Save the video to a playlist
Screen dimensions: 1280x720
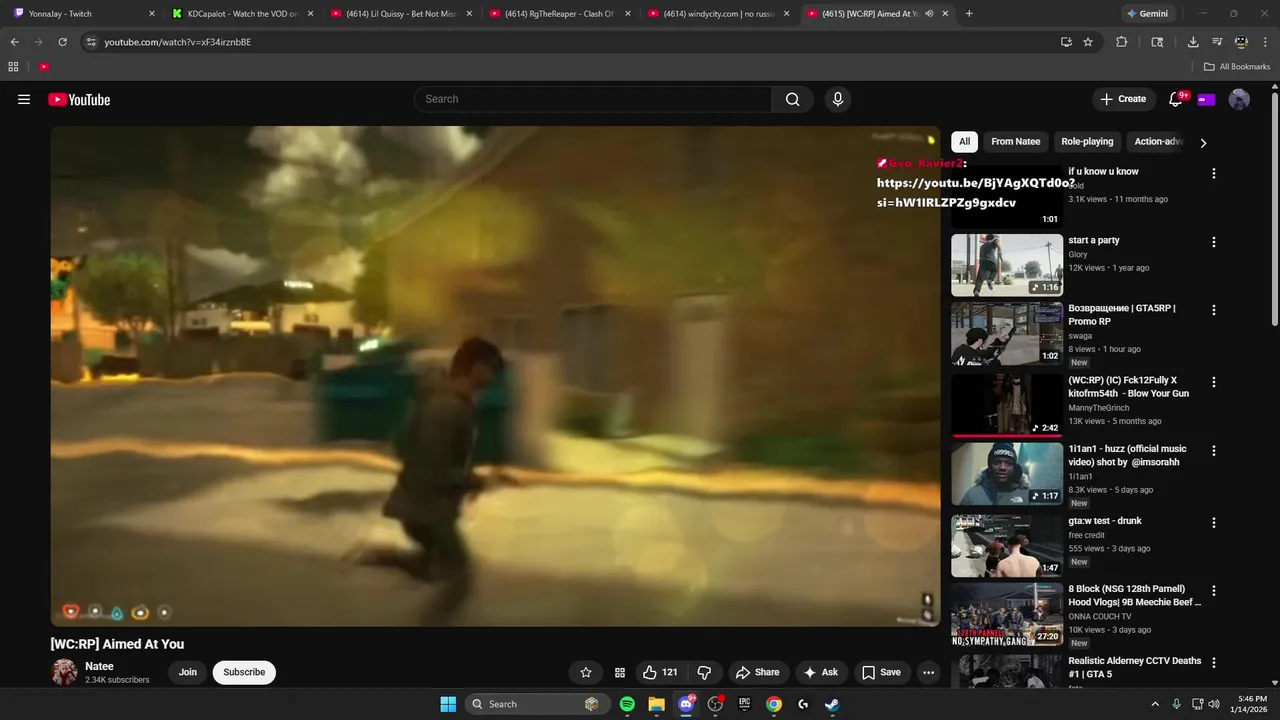tap(882, 672)
